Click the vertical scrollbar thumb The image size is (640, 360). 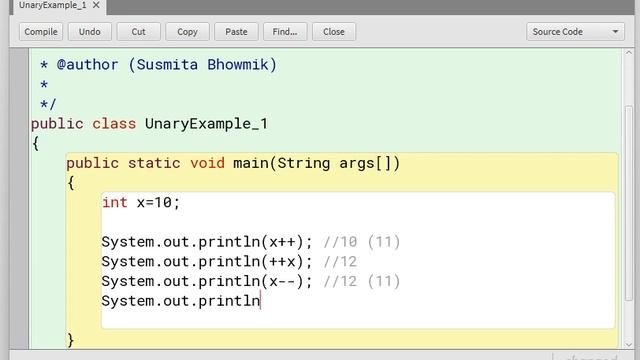click(x=629, y=204)
